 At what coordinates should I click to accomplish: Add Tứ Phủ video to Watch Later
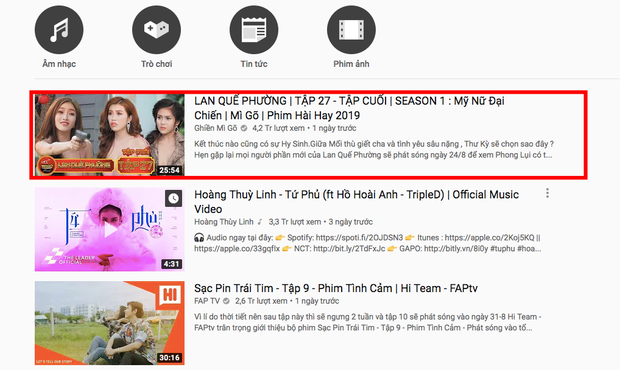click(x=174, y=198)
